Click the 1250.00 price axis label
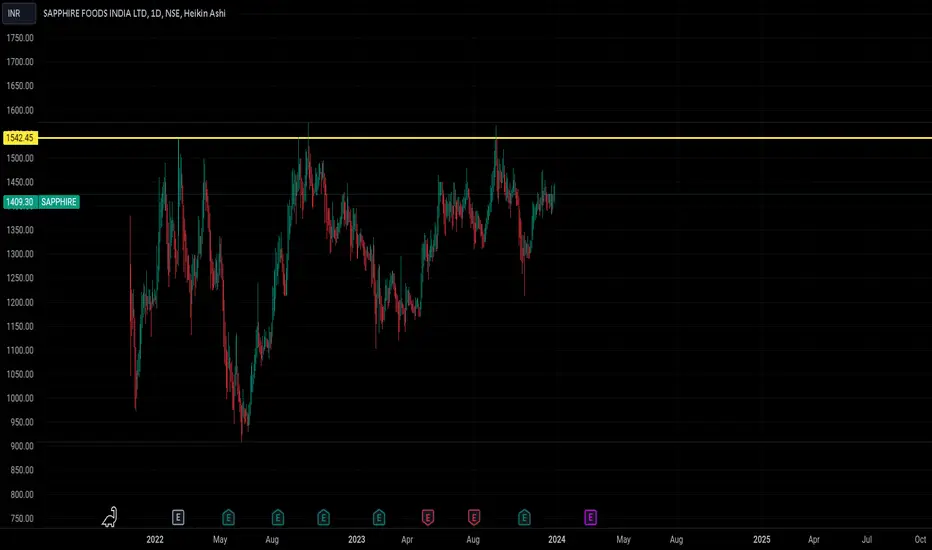This screenshot has width=932, height=550. (20, 278)
